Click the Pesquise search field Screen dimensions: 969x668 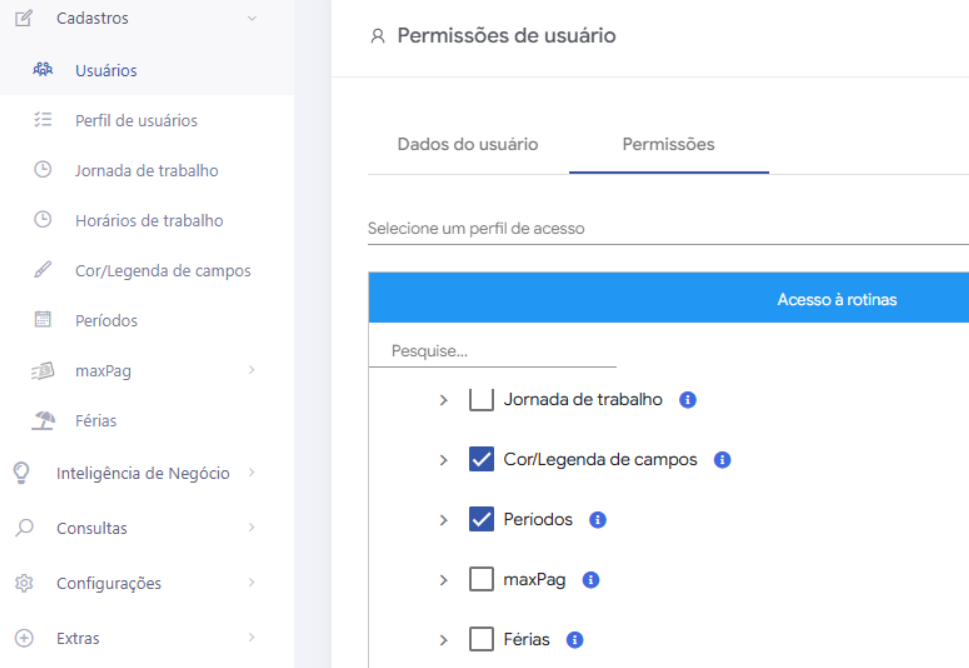coord(492,351)
